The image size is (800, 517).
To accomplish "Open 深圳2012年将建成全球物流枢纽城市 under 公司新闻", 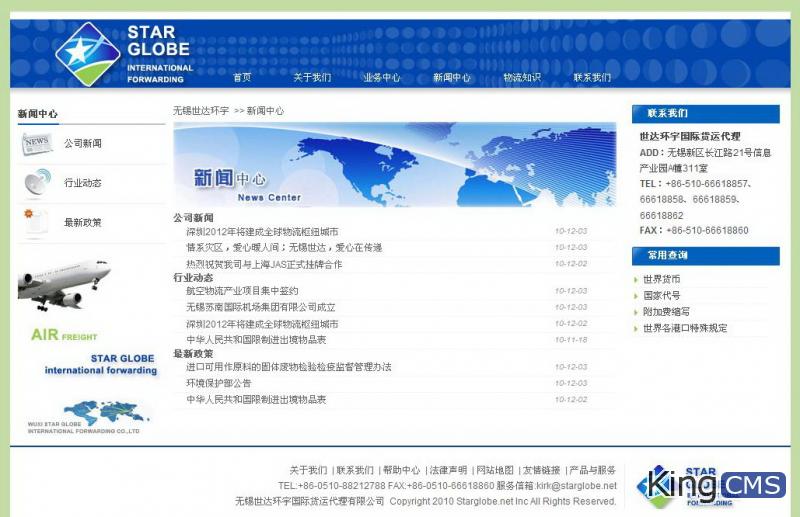I will click(x=262, y=232).
